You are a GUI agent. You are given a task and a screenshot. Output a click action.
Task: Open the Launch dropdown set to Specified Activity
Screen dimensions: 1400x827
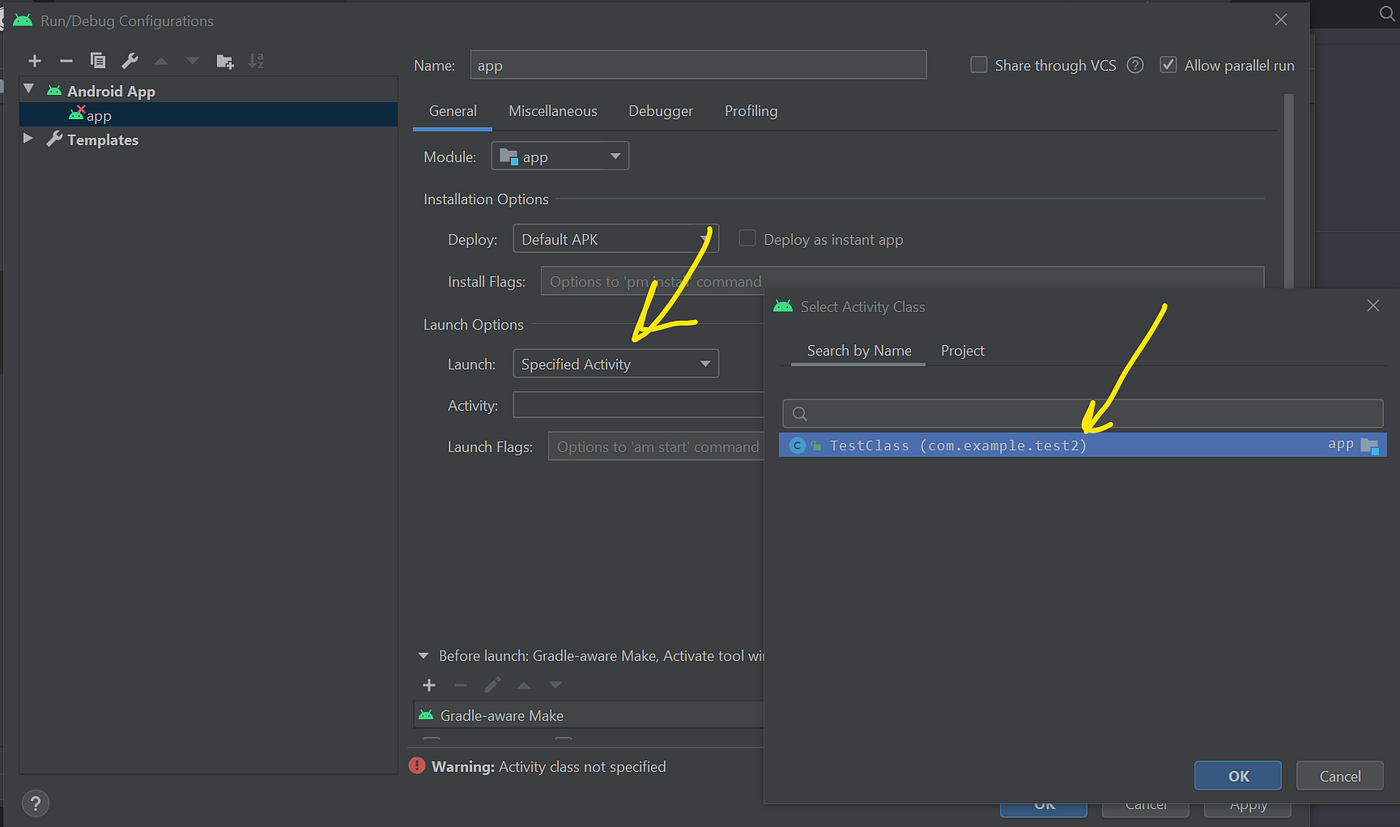tap(615, 363)
